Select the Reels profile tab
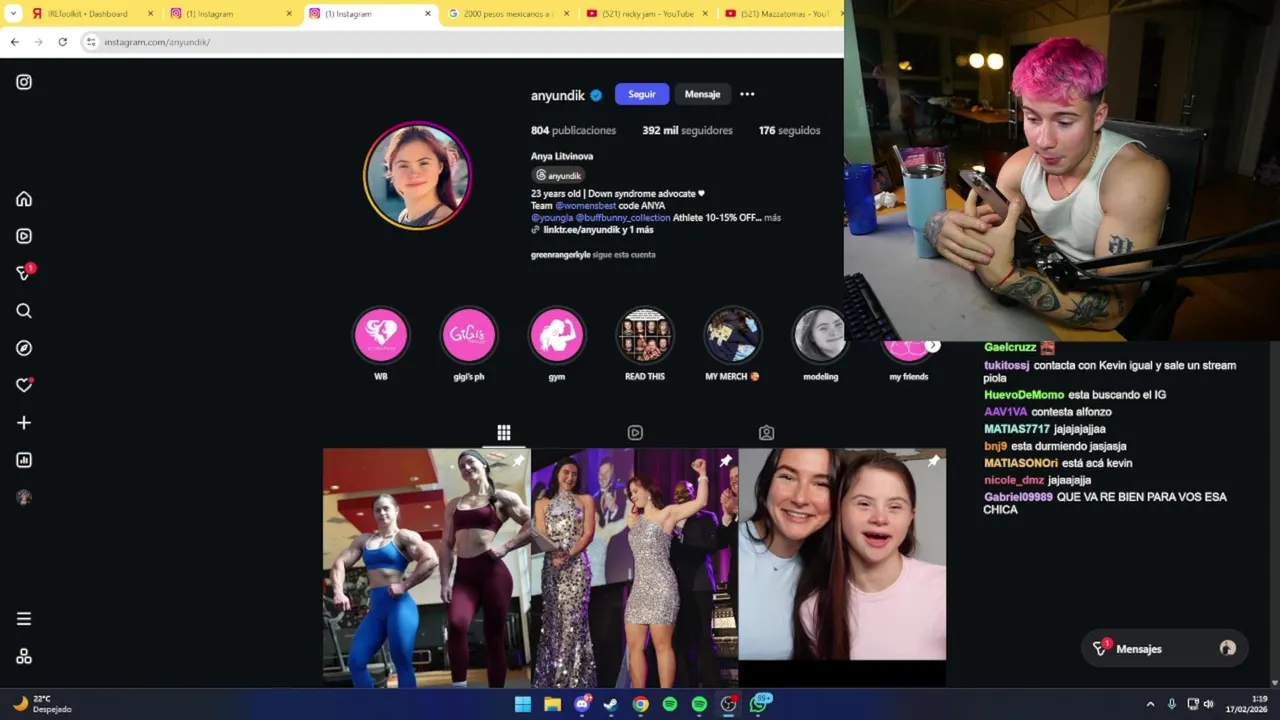 [635, 433]
